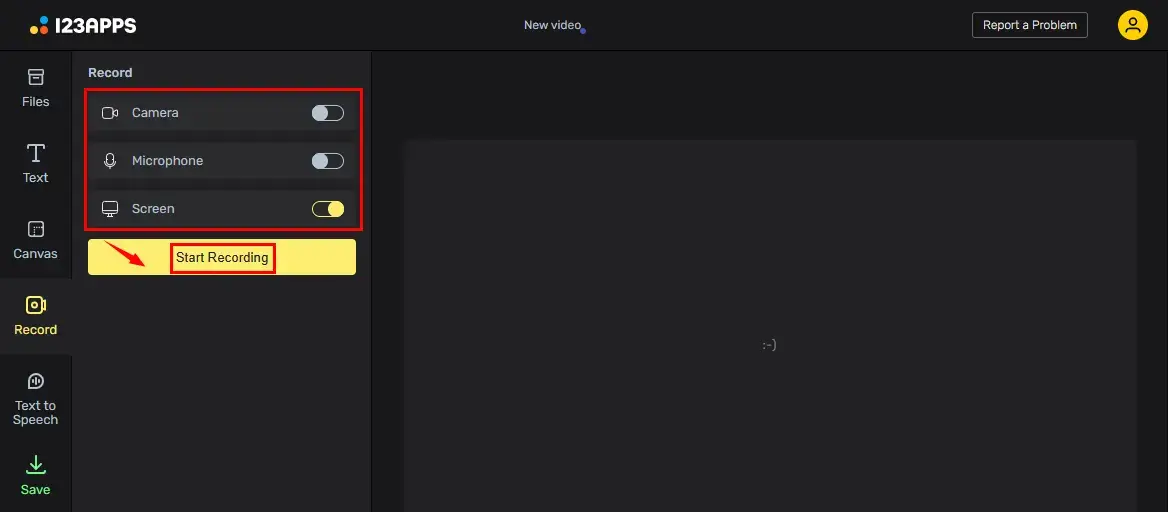Enable the Camera toggle
This screenshot has width=1168, height=512.
coord(327,113)
